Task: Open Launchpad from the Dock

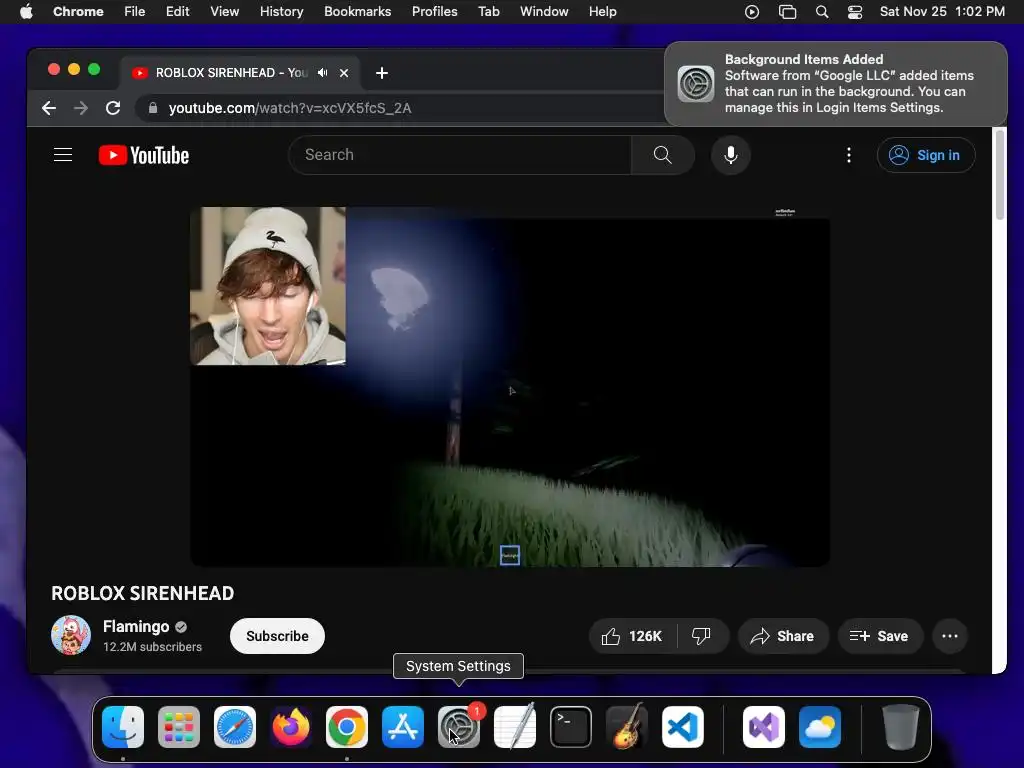Action: pos(179,727)
